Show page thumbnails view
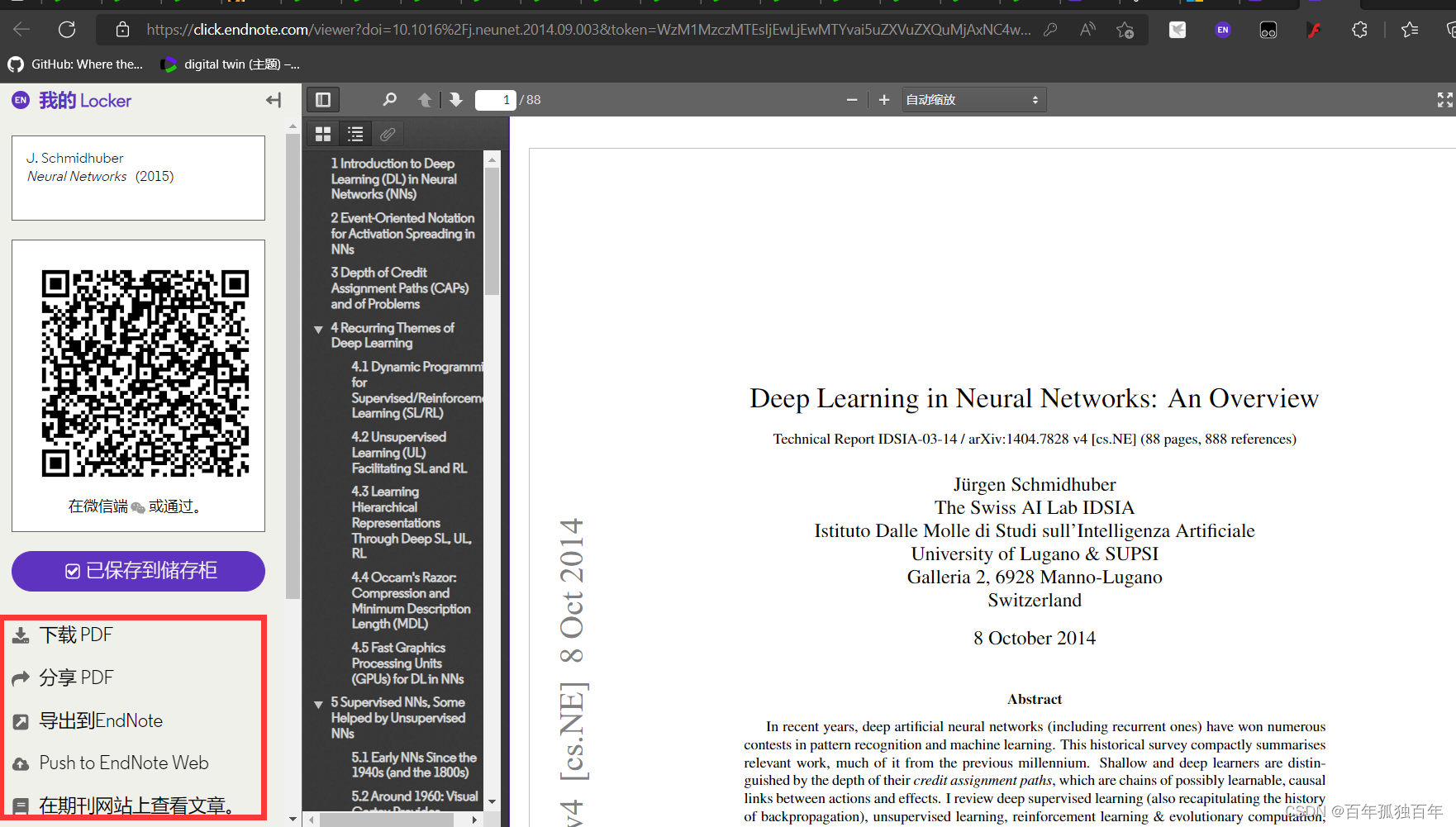This screenshot has width=1456, height=827. pyautogui.click(x=323, y=134)
